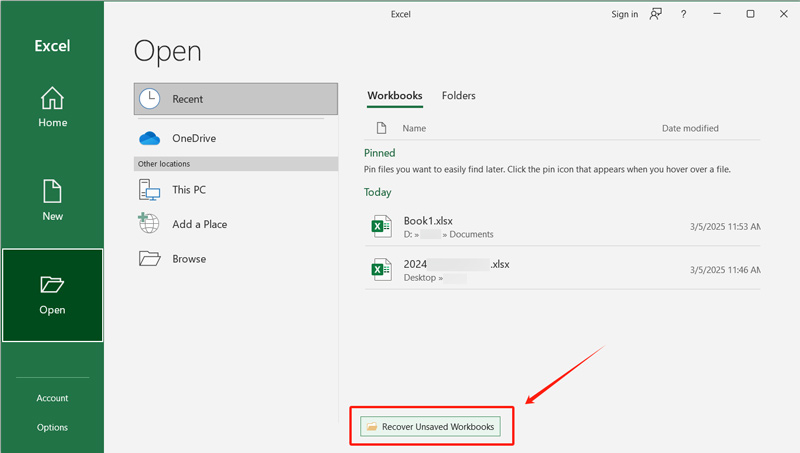
Task: Click the feedback person icon in title bar
Action: tap(656, 14)
